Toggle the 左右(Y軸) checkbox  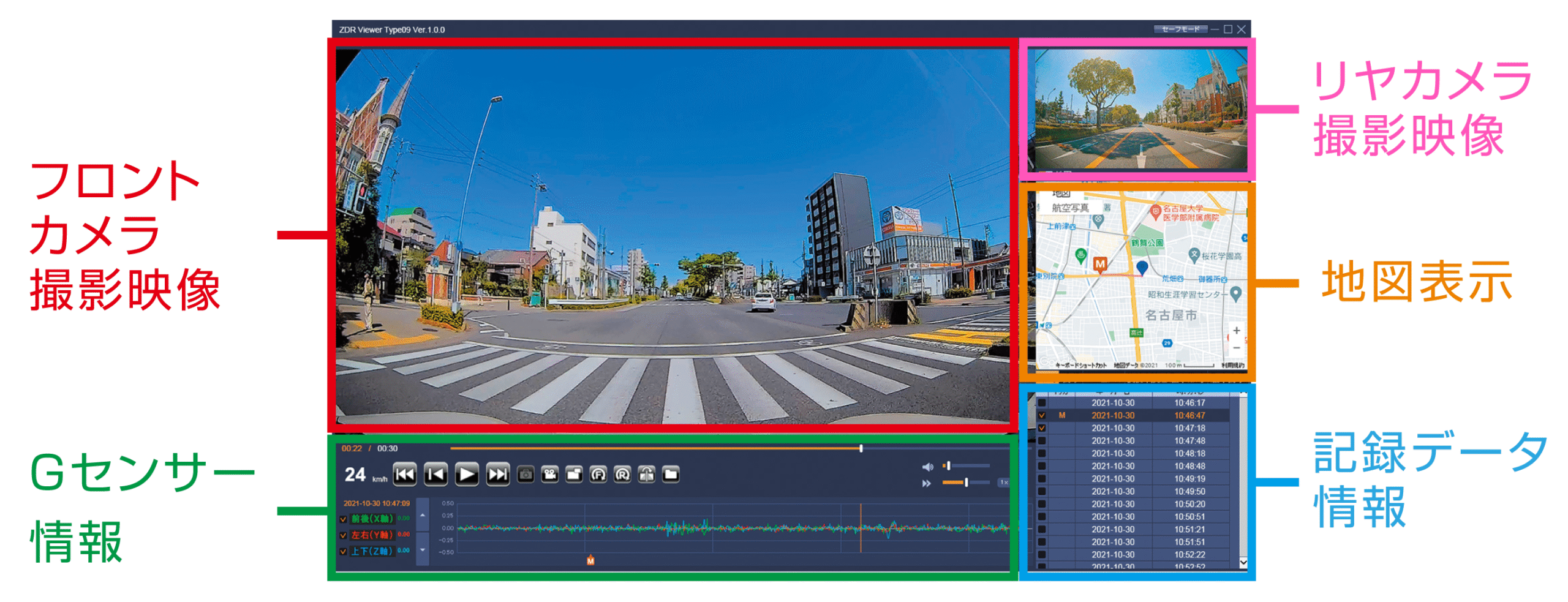(x=343, y=535)
